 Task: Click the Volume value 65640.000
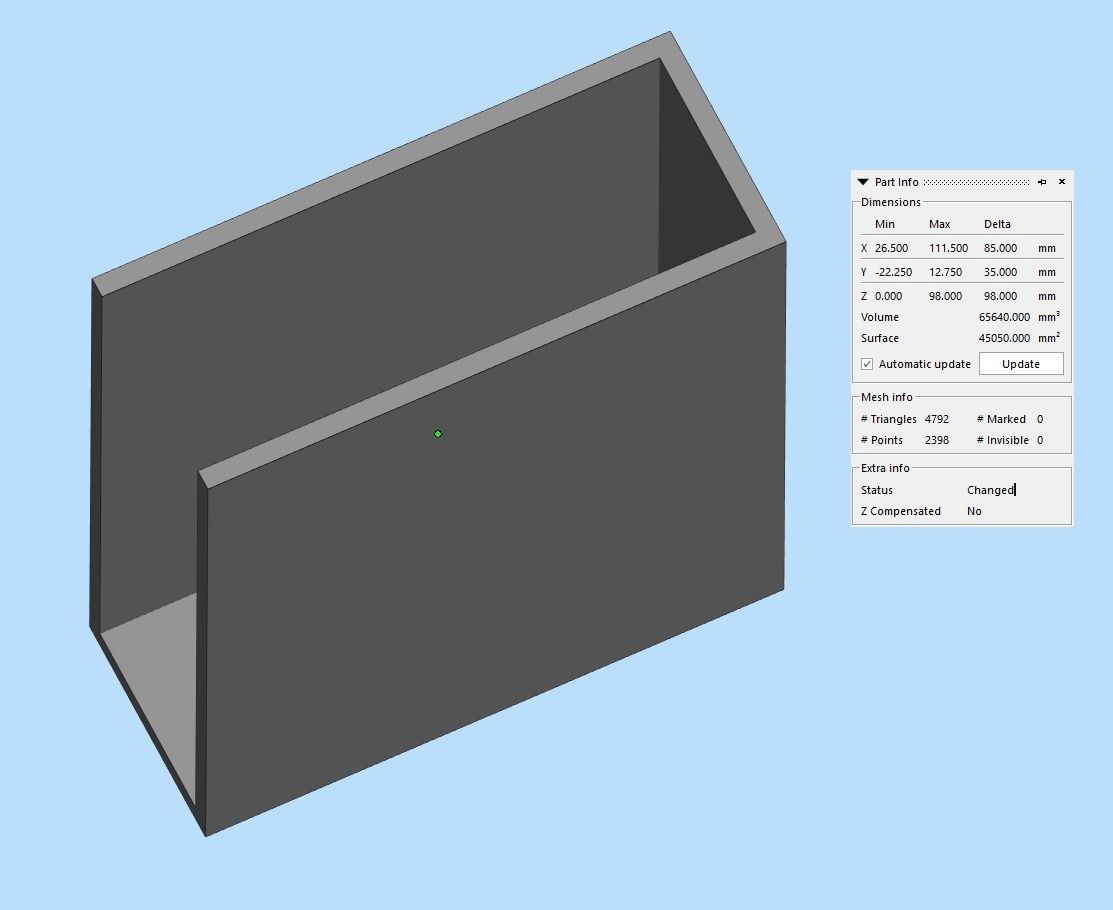[x=1004, y=317]
